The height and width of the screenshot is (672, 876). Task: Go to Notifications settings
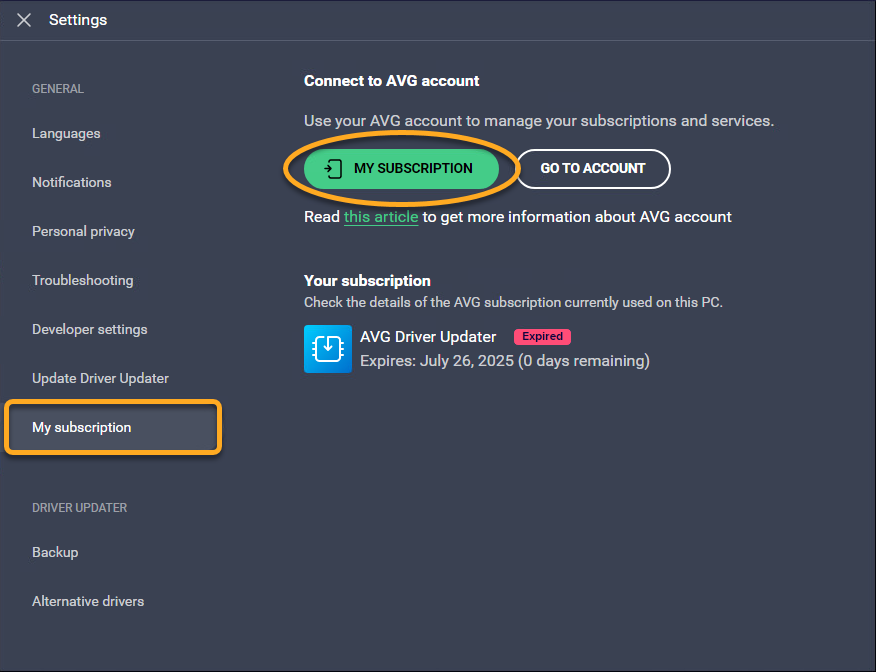tap(72, 183)
